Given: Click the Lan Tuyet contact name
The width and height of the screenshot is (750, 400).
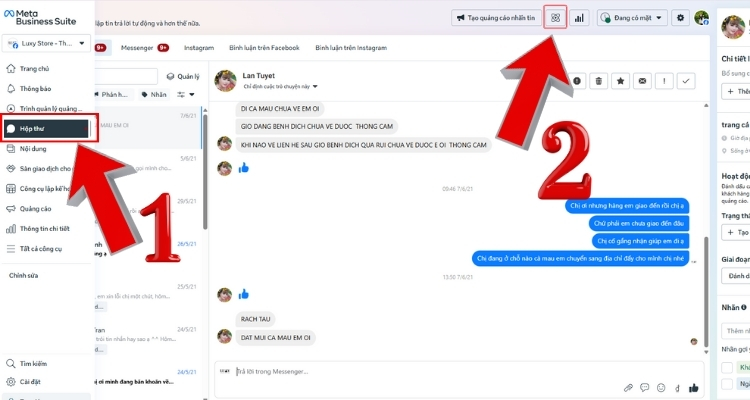Looking at the screenshot, I should click(258, 76).
